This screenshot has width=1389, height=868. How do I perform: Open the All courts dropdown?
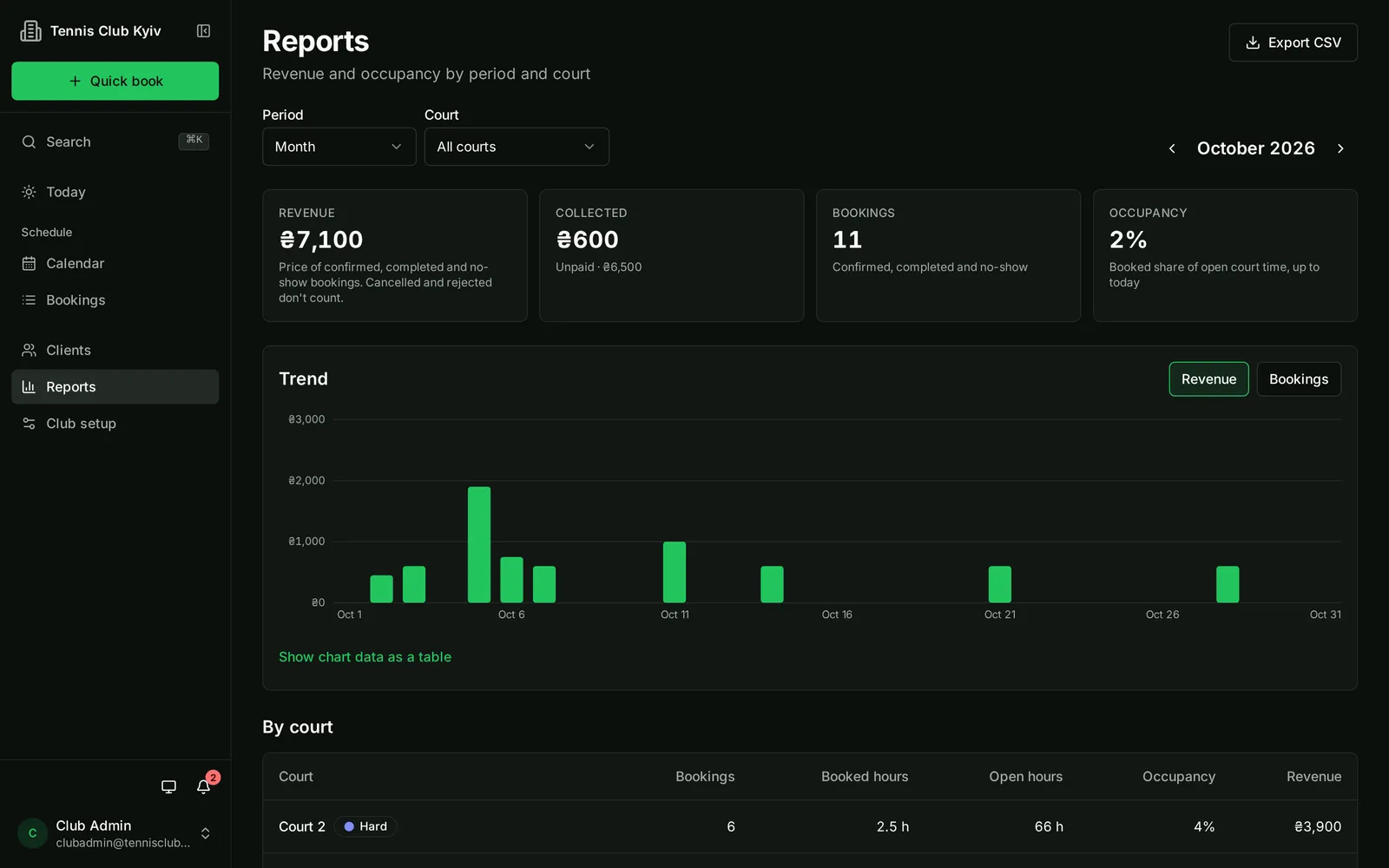tap(517, 147)
